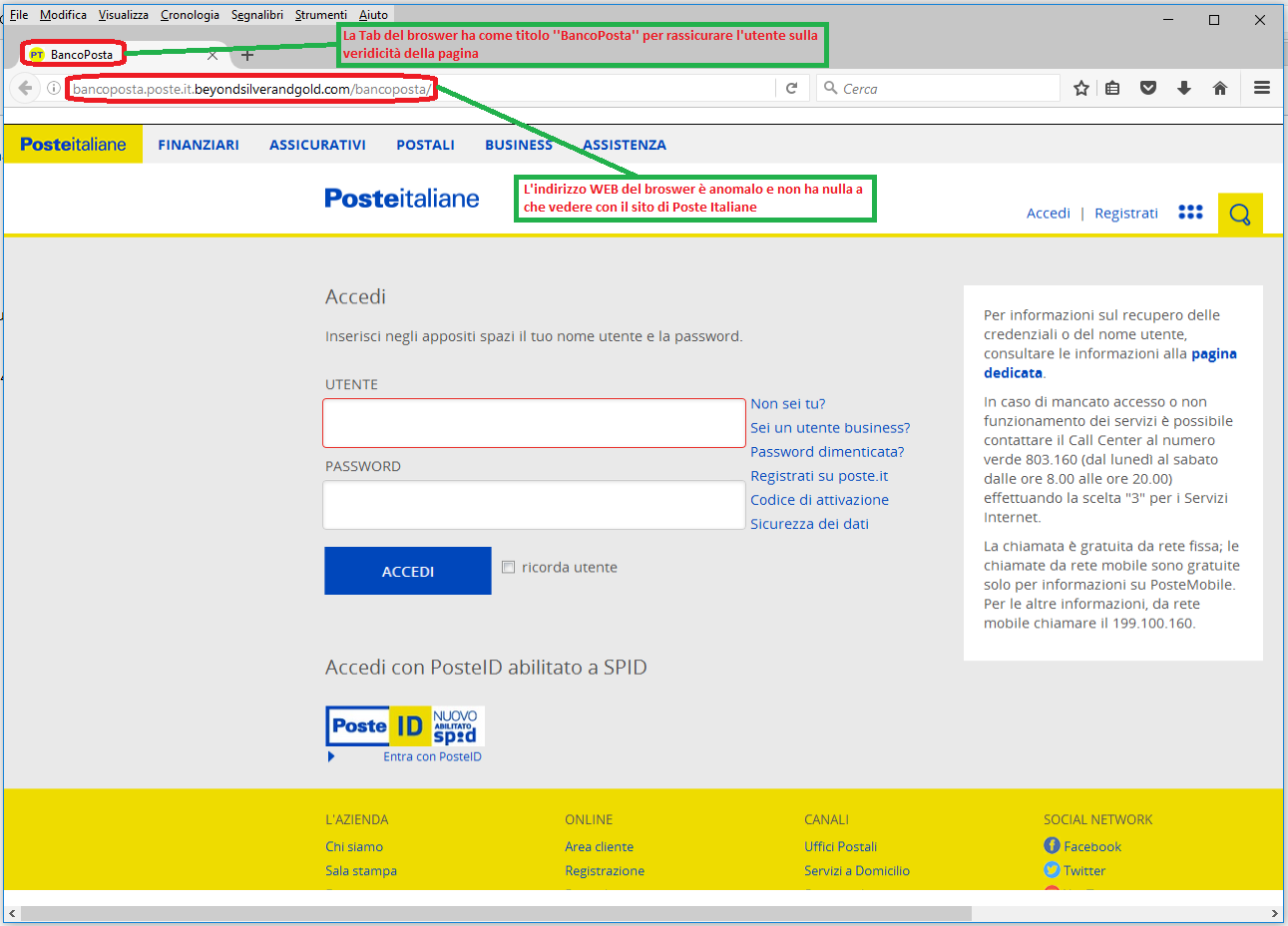Image resolution: width=1288 pixels, height=926 pixels.
Task: Open new tab with plus icon
Action: point(247,55)
